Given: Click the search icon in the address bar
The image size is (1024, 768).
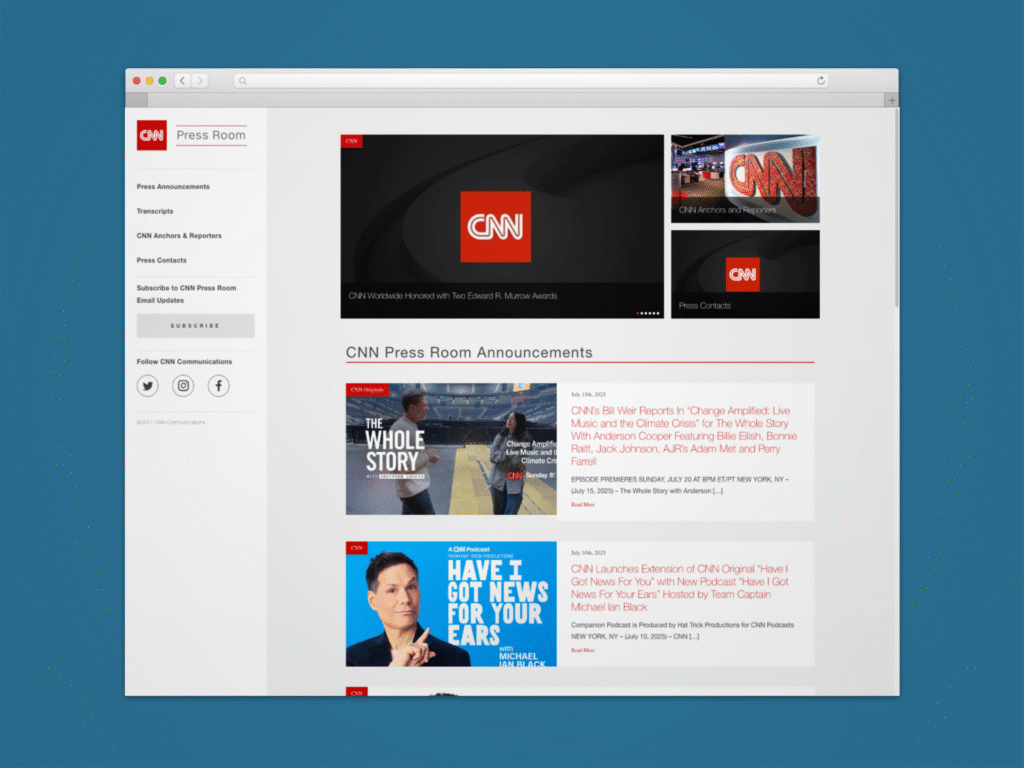Looking at the screenshot, I should coord(243,81).
